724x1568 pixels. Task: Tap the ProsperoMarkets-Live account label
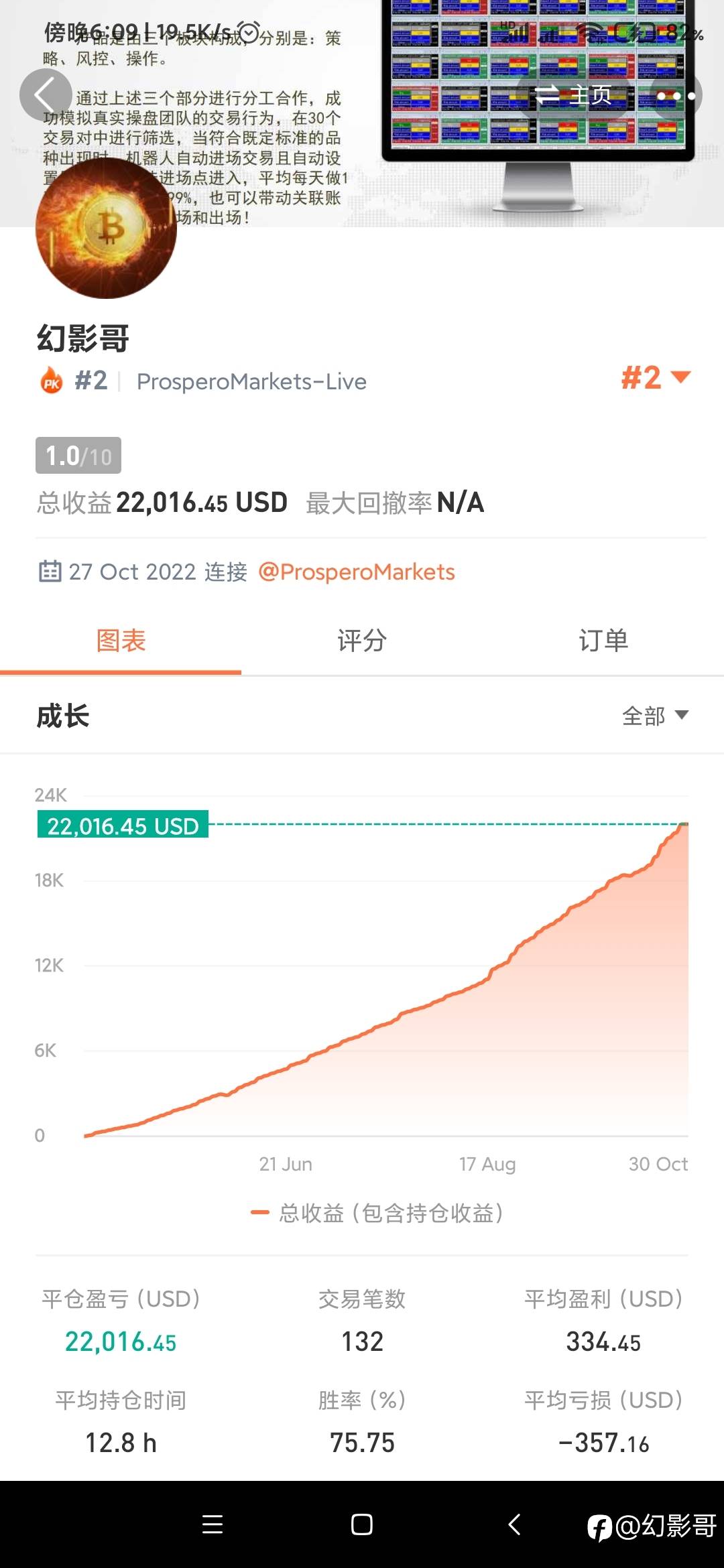coord(251,382)
